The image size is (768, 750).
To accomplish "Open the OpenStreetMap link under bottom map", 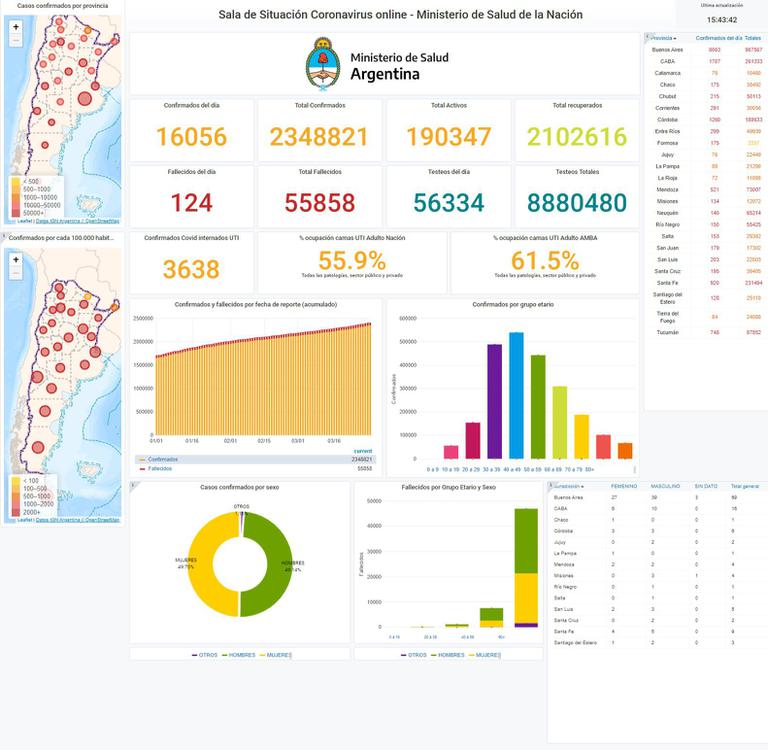I will (x=102, y=520).
